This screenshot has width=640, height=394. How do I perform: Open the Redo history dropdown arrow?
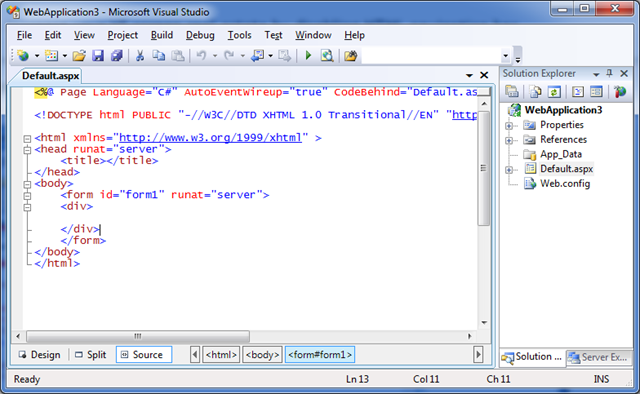click(x=242, y=56)
